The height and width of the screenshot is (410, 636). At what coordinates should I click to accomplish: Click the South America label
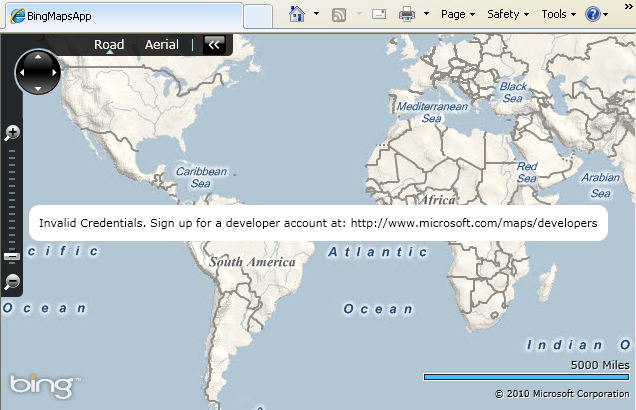pyautogui.click(x=252, y=262)
